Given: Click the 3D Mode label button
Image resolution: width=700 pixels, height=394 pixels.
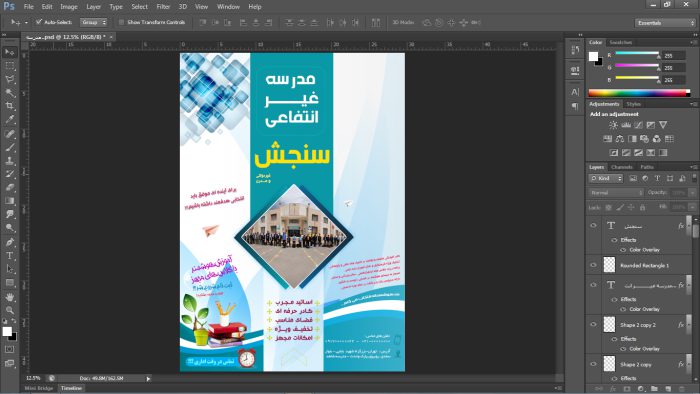Looking at the screenshot, I should pyautogui.click(x=403, y=22).
